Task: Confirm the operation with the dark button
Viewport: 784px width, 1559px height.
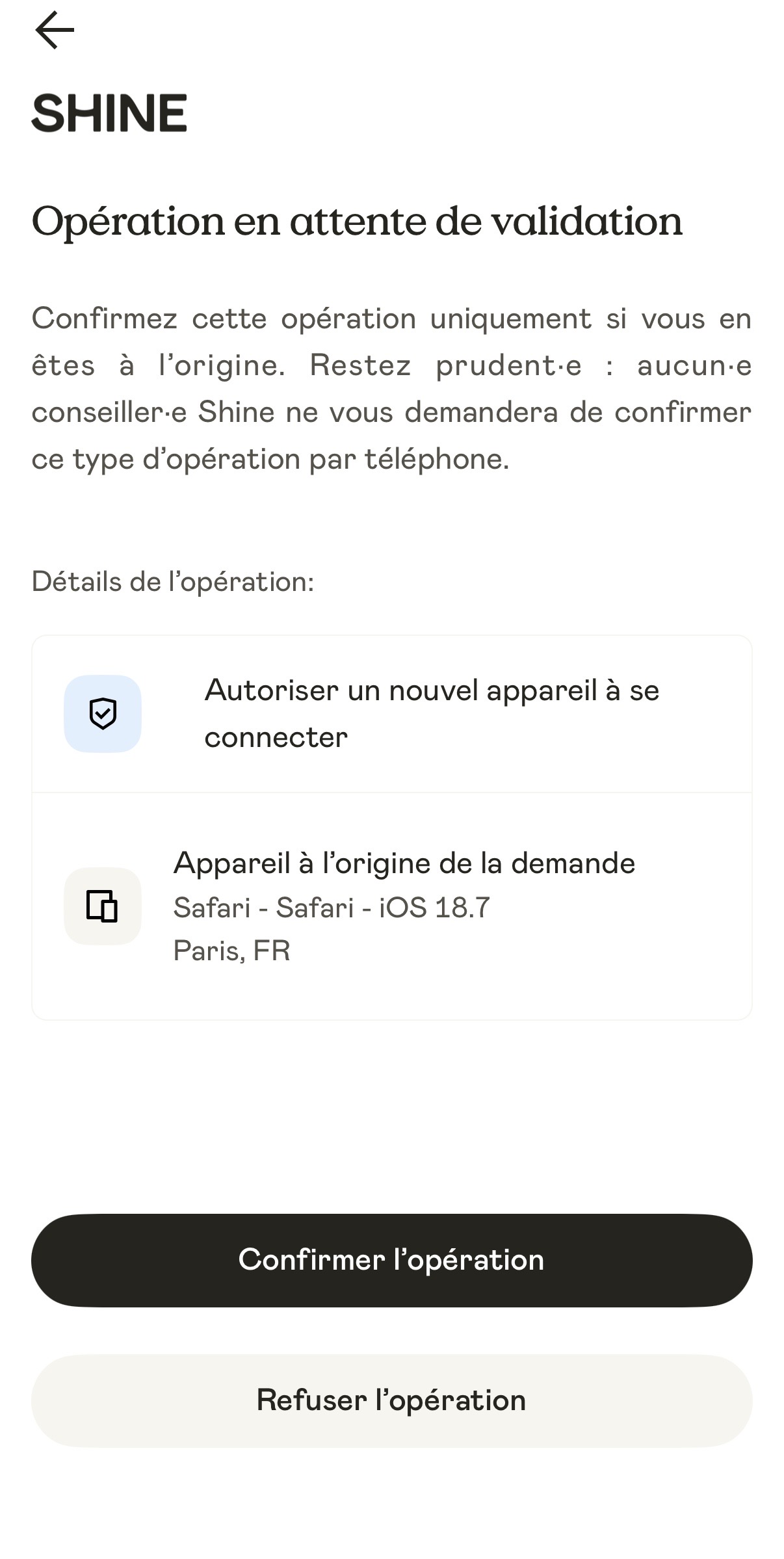Action: click(x=392, y=1260)
